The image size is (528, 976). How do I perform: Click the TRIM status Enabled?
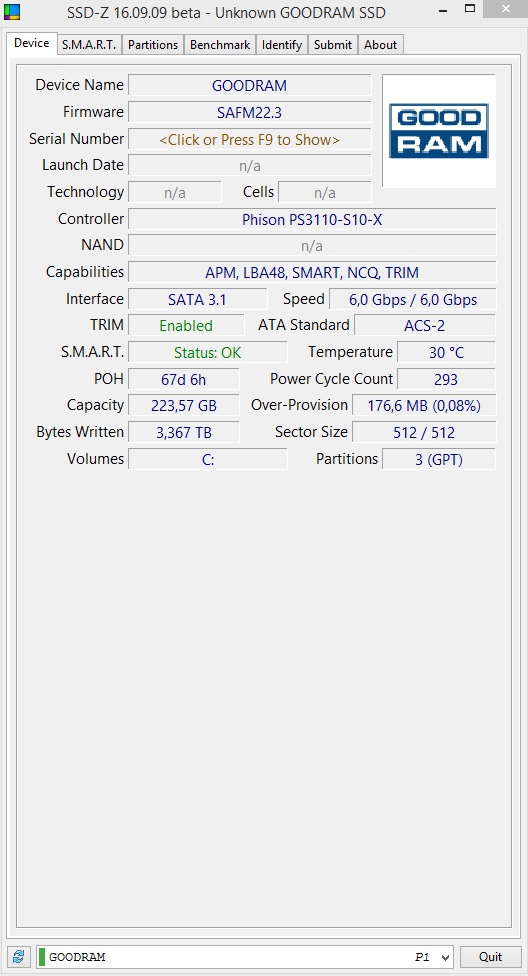coord(186,326)
